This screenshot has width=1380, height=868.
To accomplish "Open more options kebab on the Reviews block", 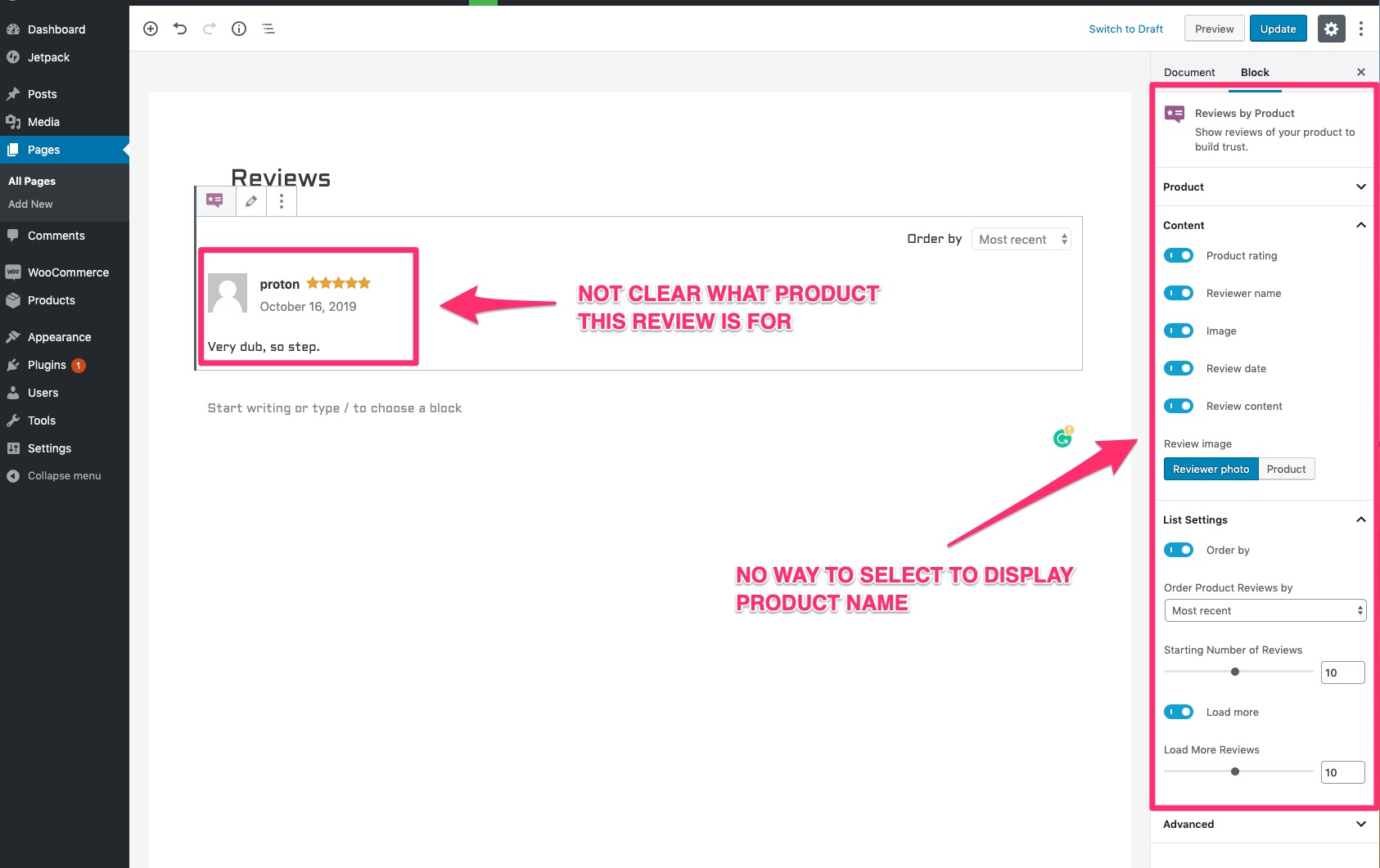I will 282,200.
